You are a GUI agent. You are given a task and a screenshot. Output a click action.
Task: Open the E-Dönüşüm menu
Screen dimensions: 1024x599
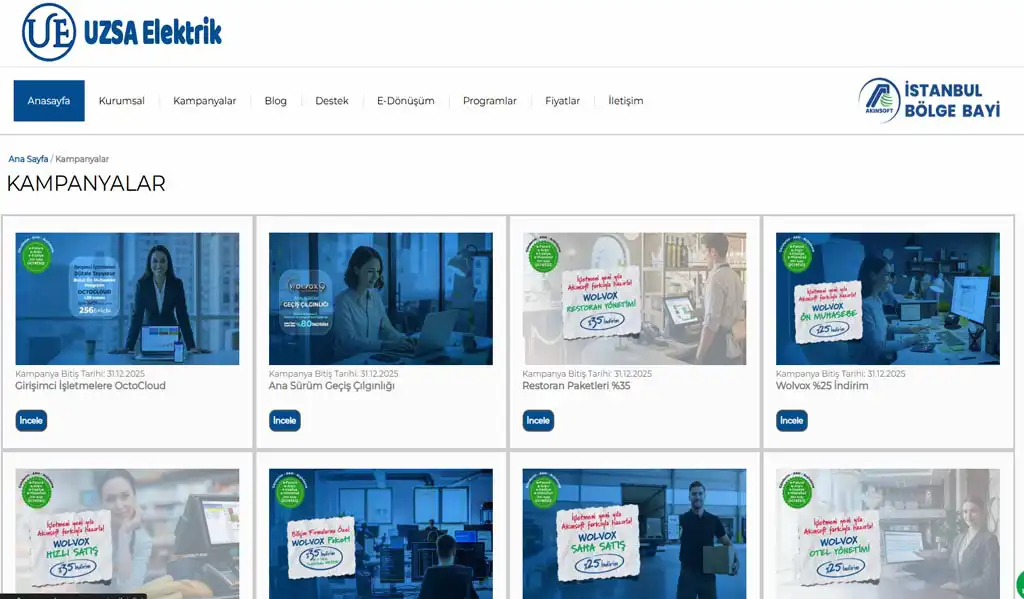[405, 101]
